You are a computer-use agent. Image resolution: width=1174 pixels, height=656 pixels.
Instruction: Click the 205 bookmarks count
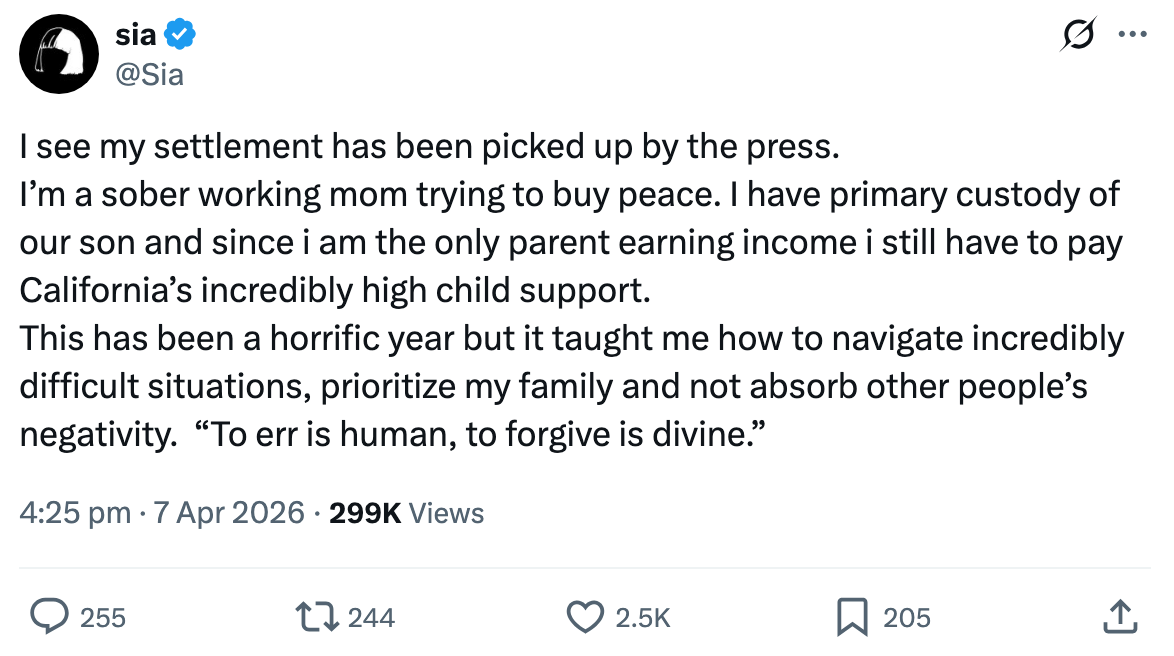click(906, 618)
